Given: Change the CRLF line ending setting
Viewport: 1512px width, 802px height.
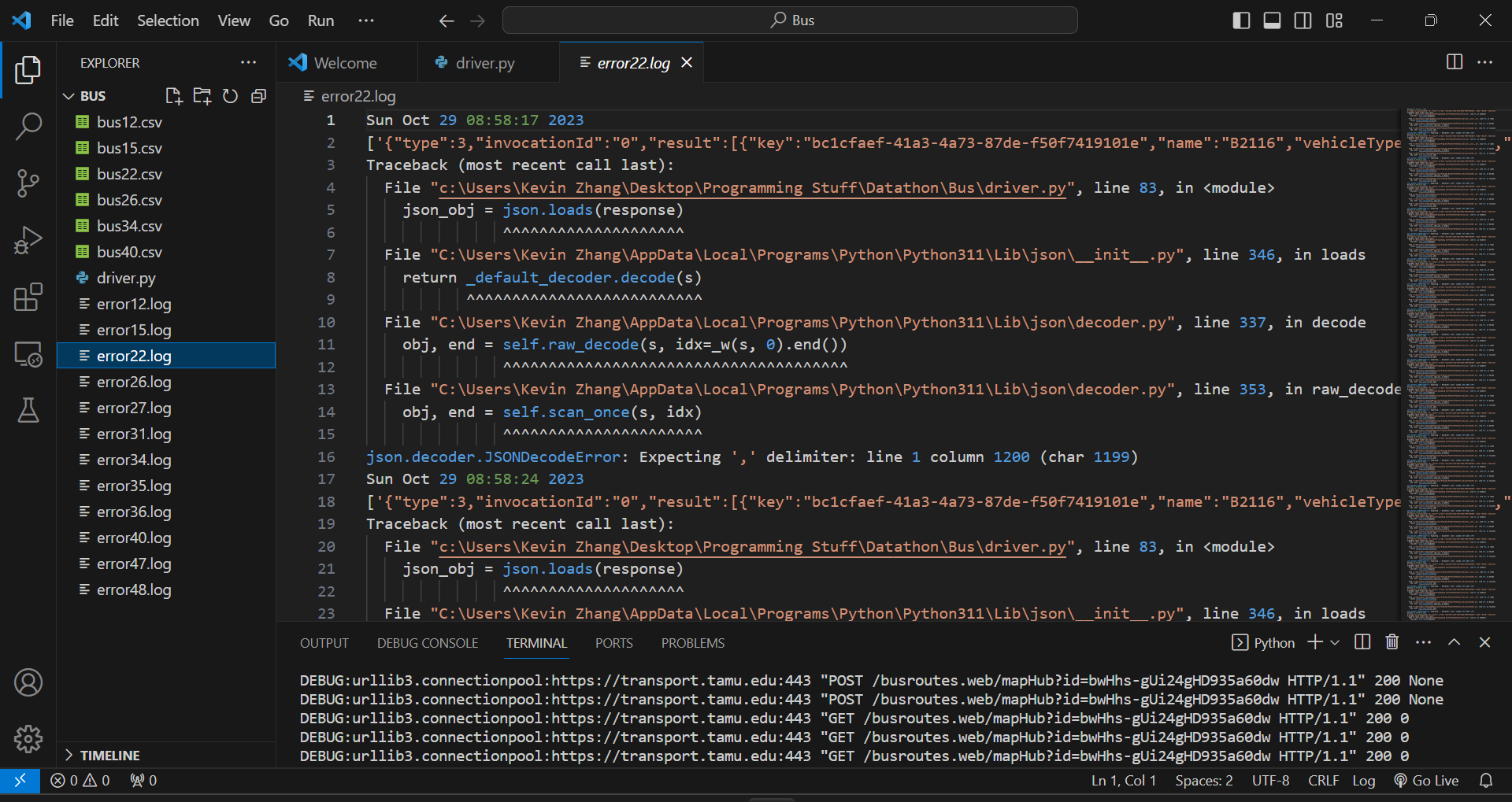Looking at the screenshot, I should coord(1323,781).
